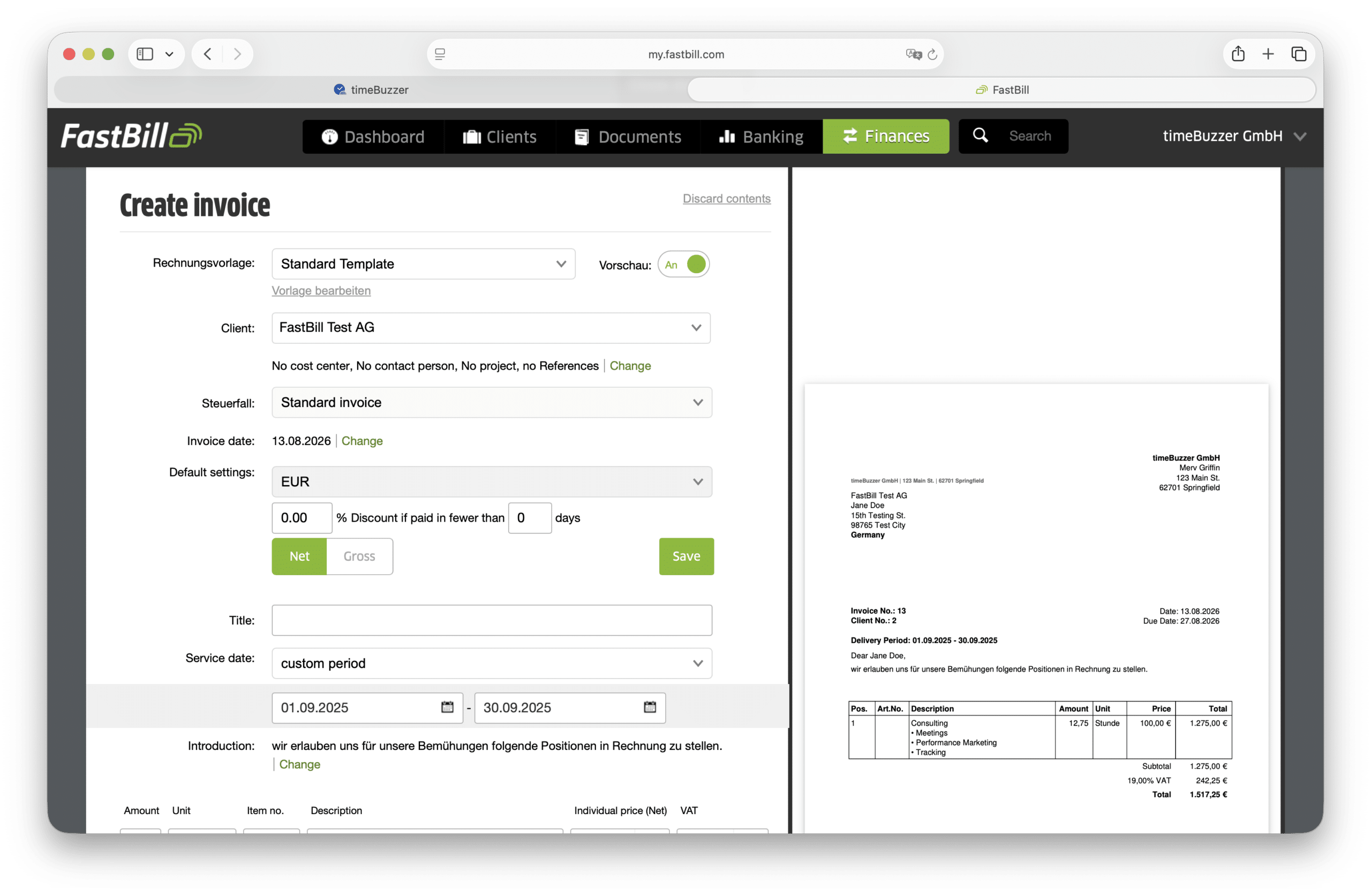This screenshot has width=1371, height=896.
Task: Click Change next to invoice date
Action: coord(363,441)
